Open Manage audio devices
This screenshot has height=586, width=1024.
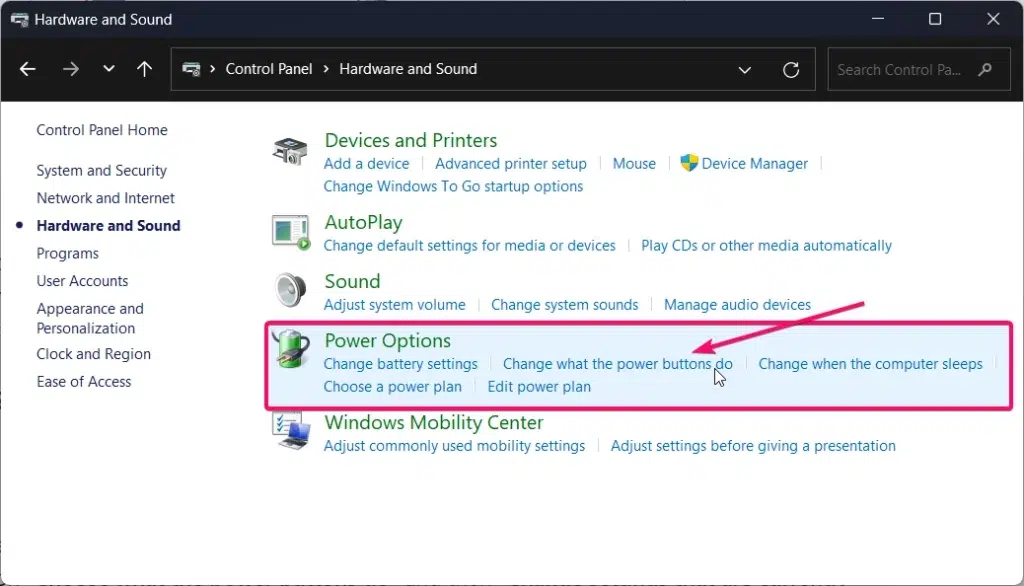tap(737, 305)
